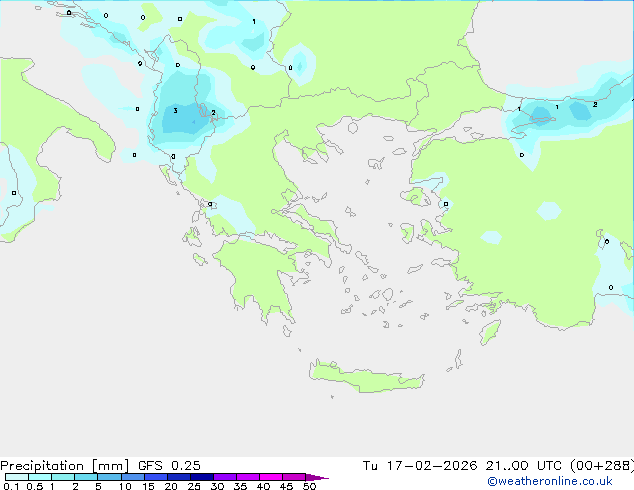
Task: Click the legend label '35'
Action: [x=240, y=486]
